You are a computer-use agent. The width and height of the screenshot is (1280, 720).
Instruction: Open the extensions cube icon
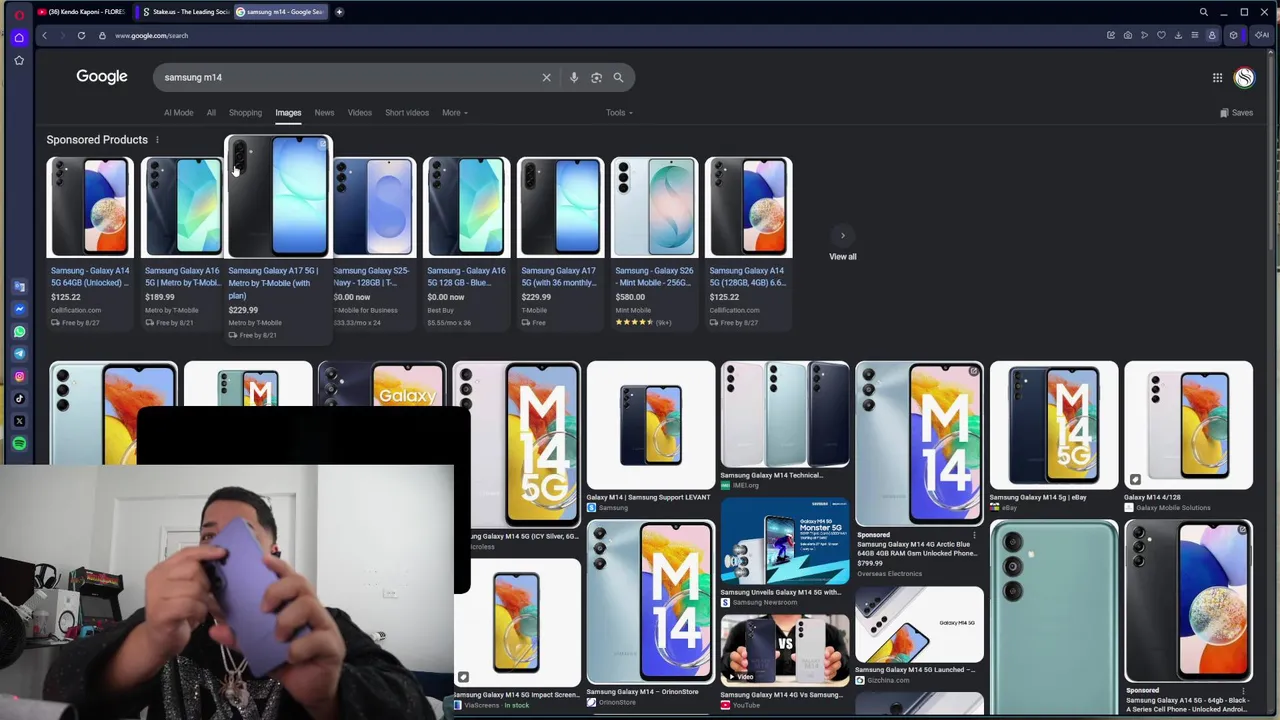pos(1233,36)
